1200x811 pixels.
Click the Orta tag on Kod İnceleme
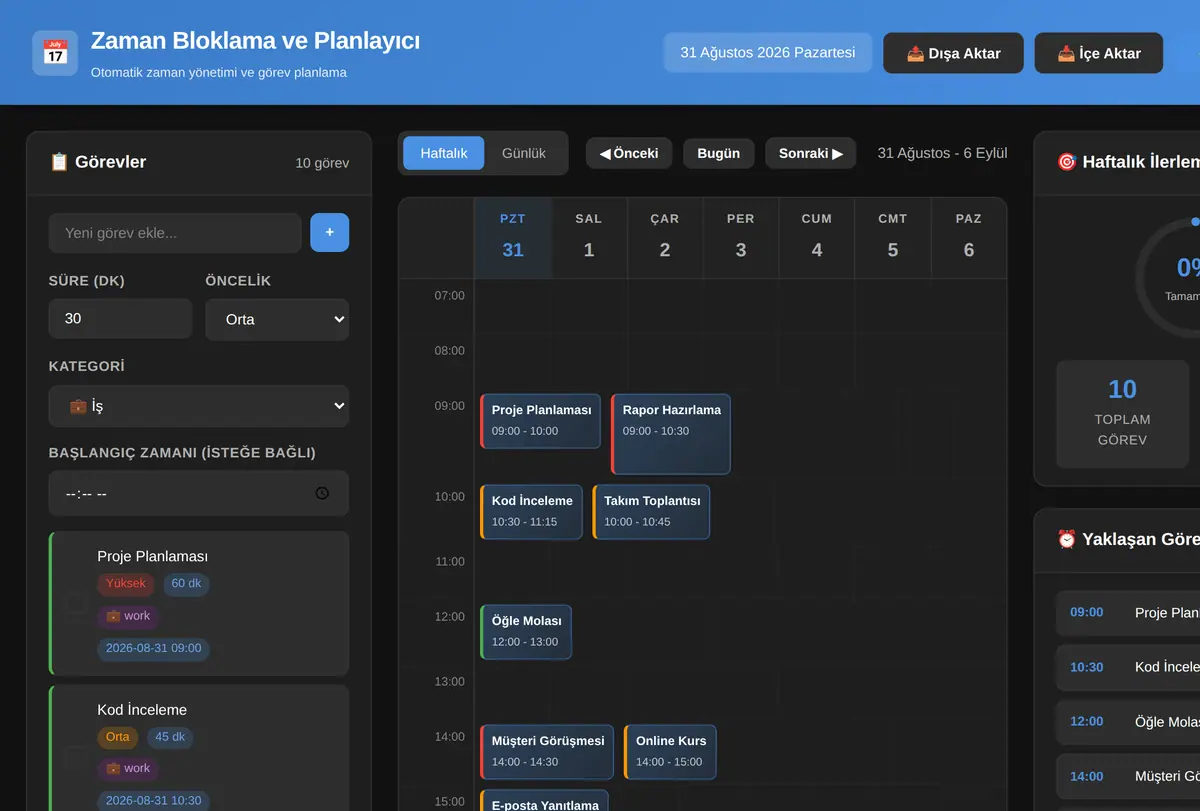click(118, 738)
